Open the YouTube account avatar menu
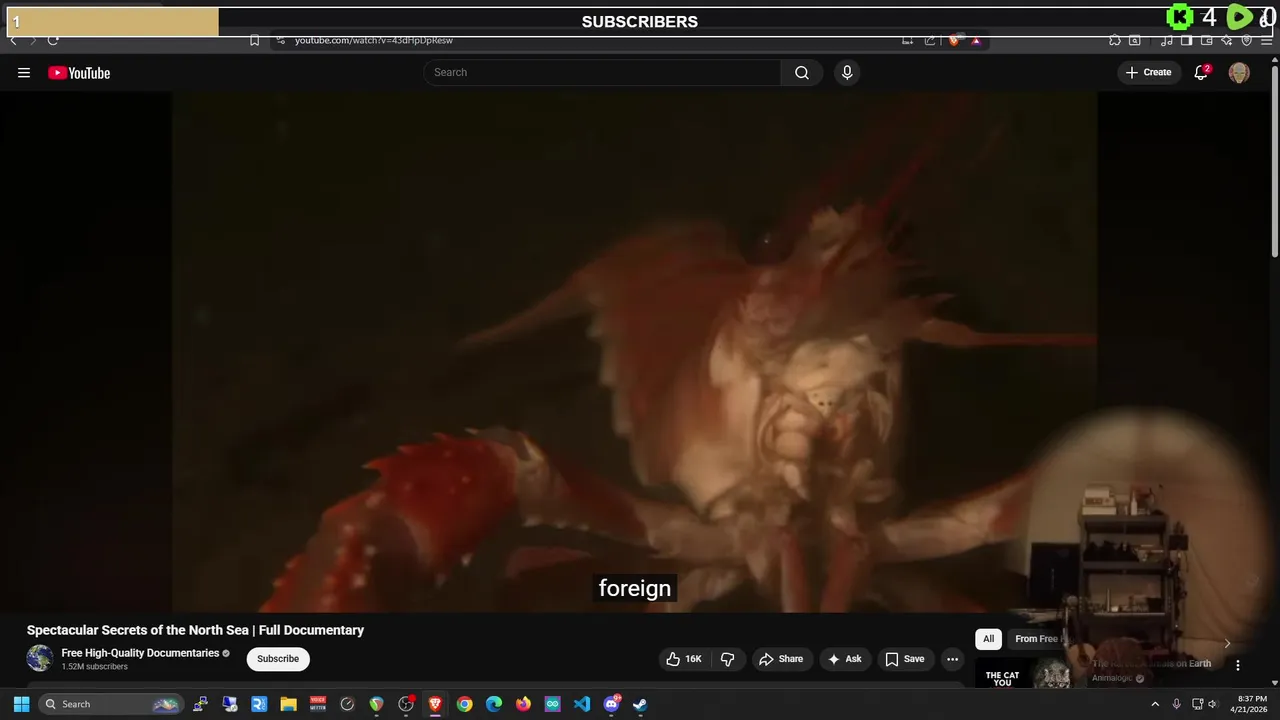 pyautogui.click(x=1239, y=72)
